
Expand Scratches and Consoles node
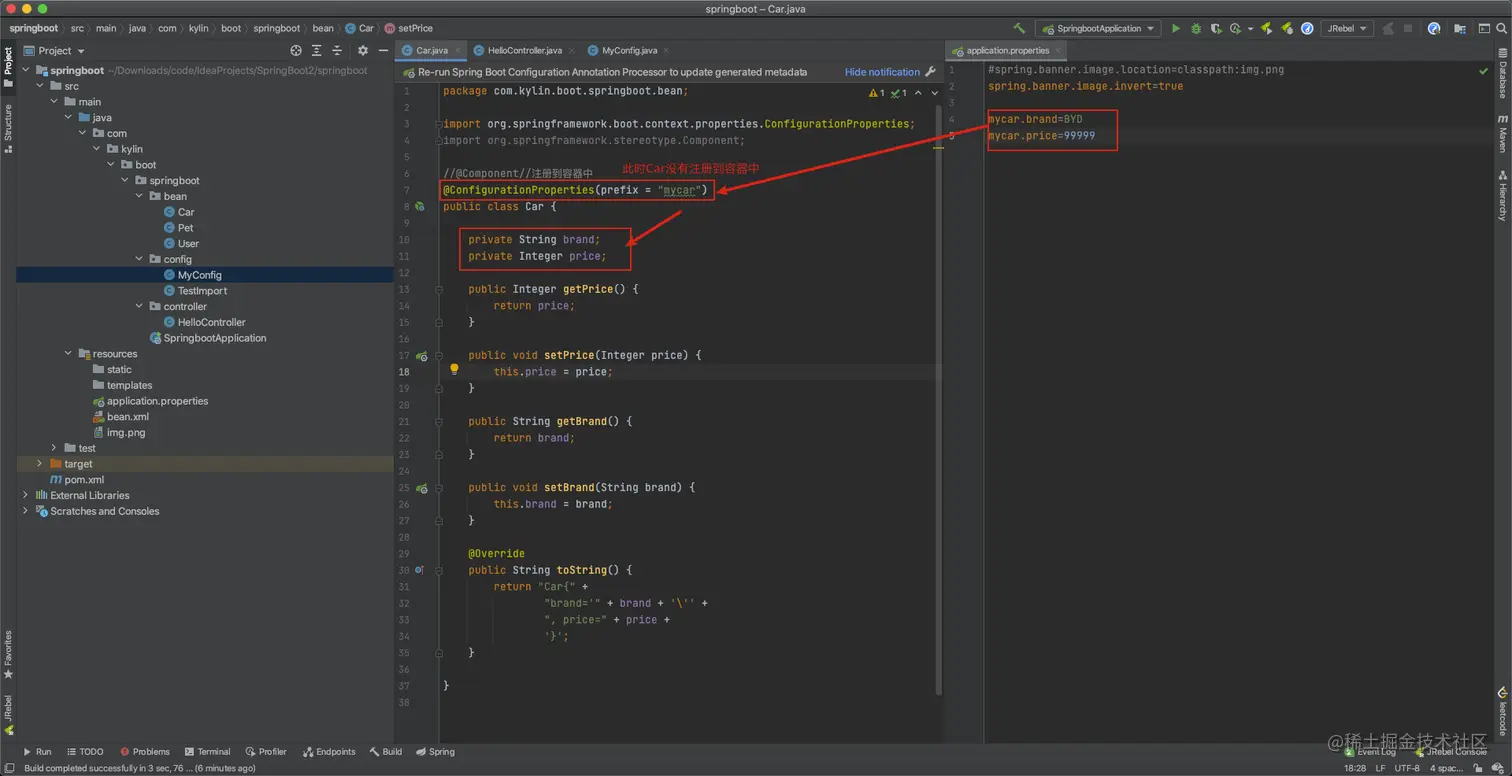pos(26,511)
